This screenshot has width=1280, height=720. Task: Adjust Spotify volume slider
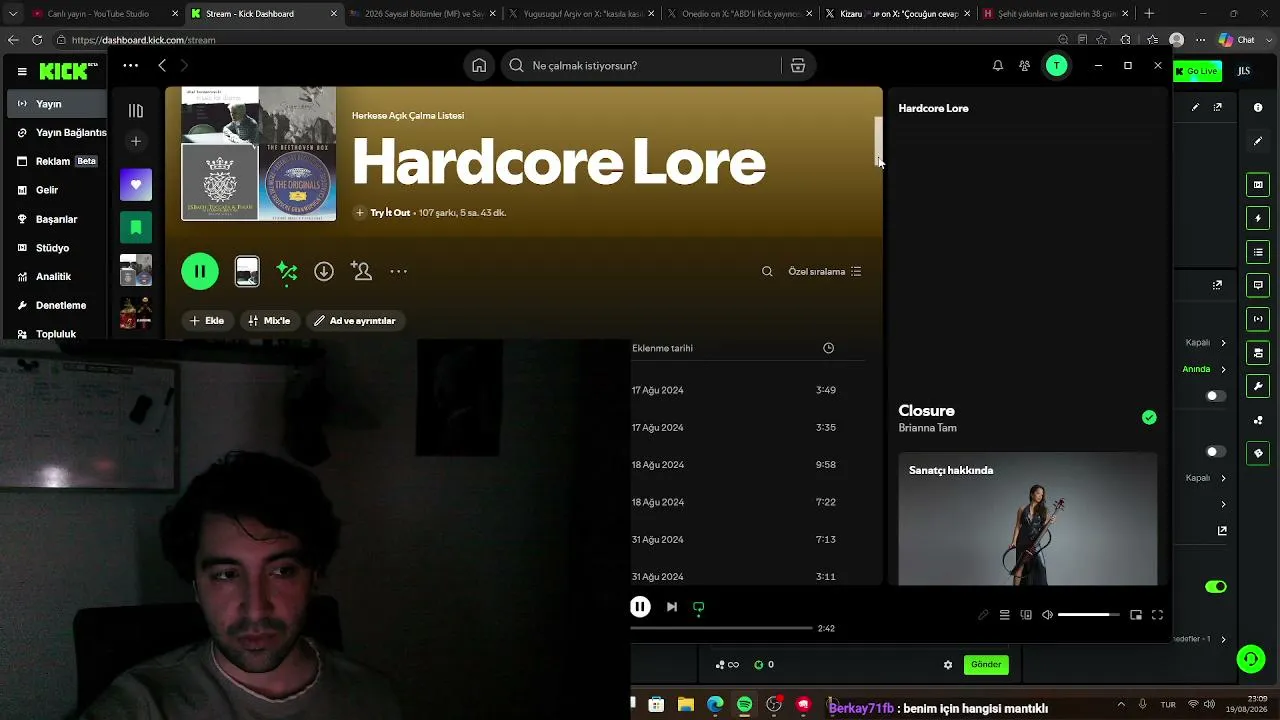click(x=1088, y=615)
